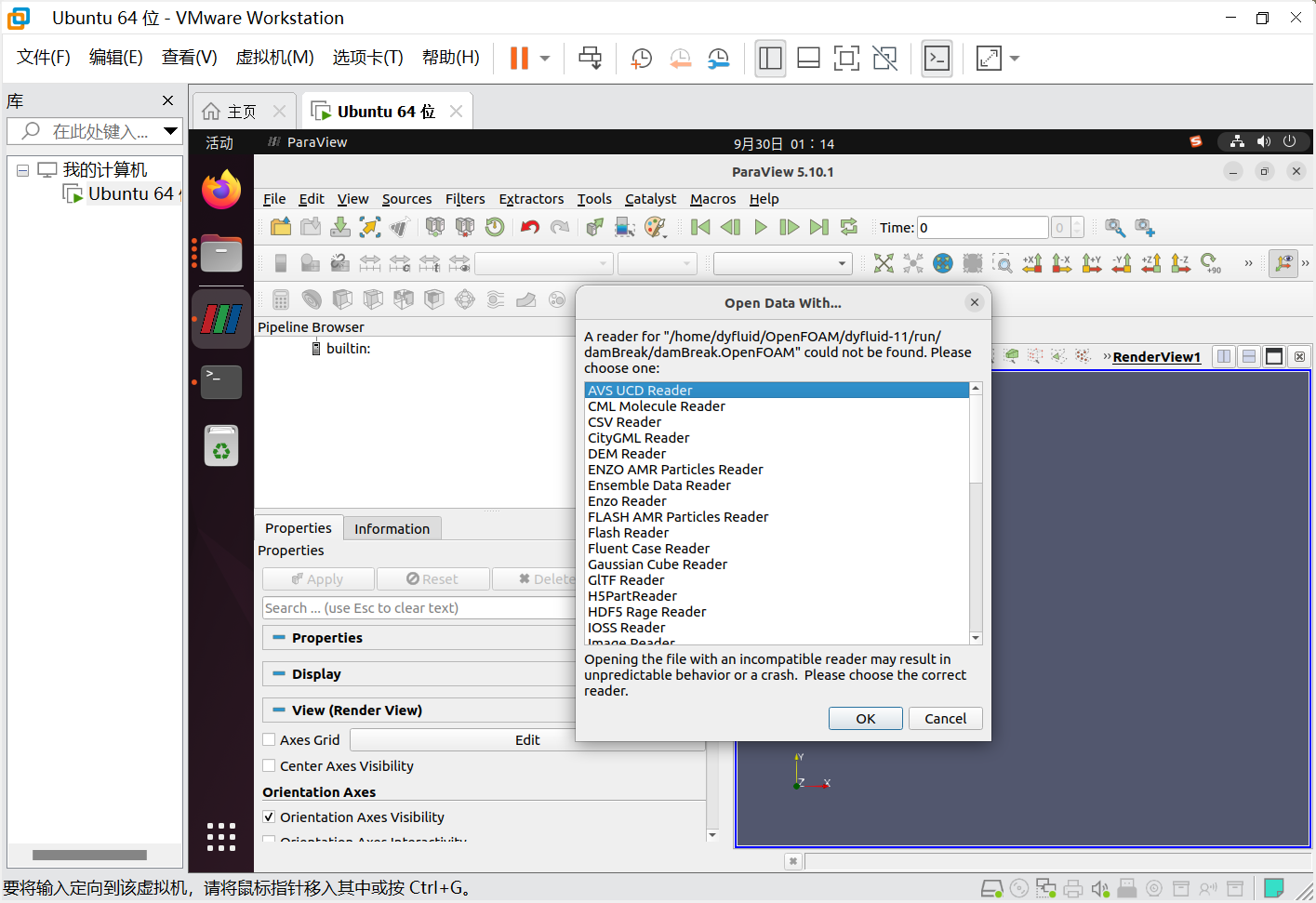This screenshot has width=1316, height=903.
Task: Show applications grid in Ubuntu dock
Action: point(221,837)
